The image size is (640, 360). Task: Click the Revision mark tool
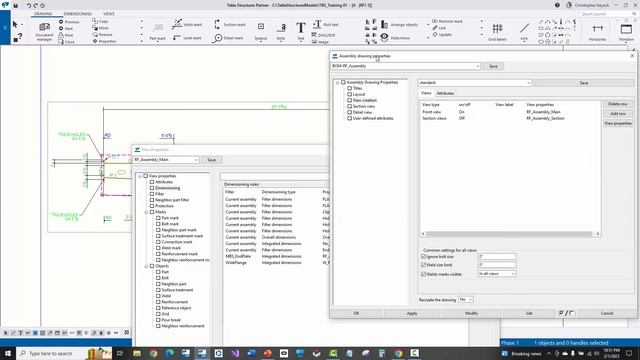(447, 21)
